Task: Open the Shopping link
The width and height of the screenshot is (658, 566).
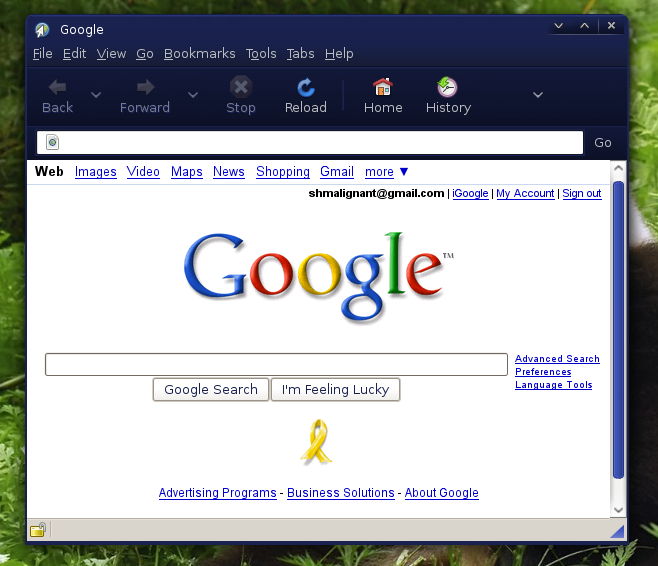Action: pyautogui.click(x=283, y=172)
